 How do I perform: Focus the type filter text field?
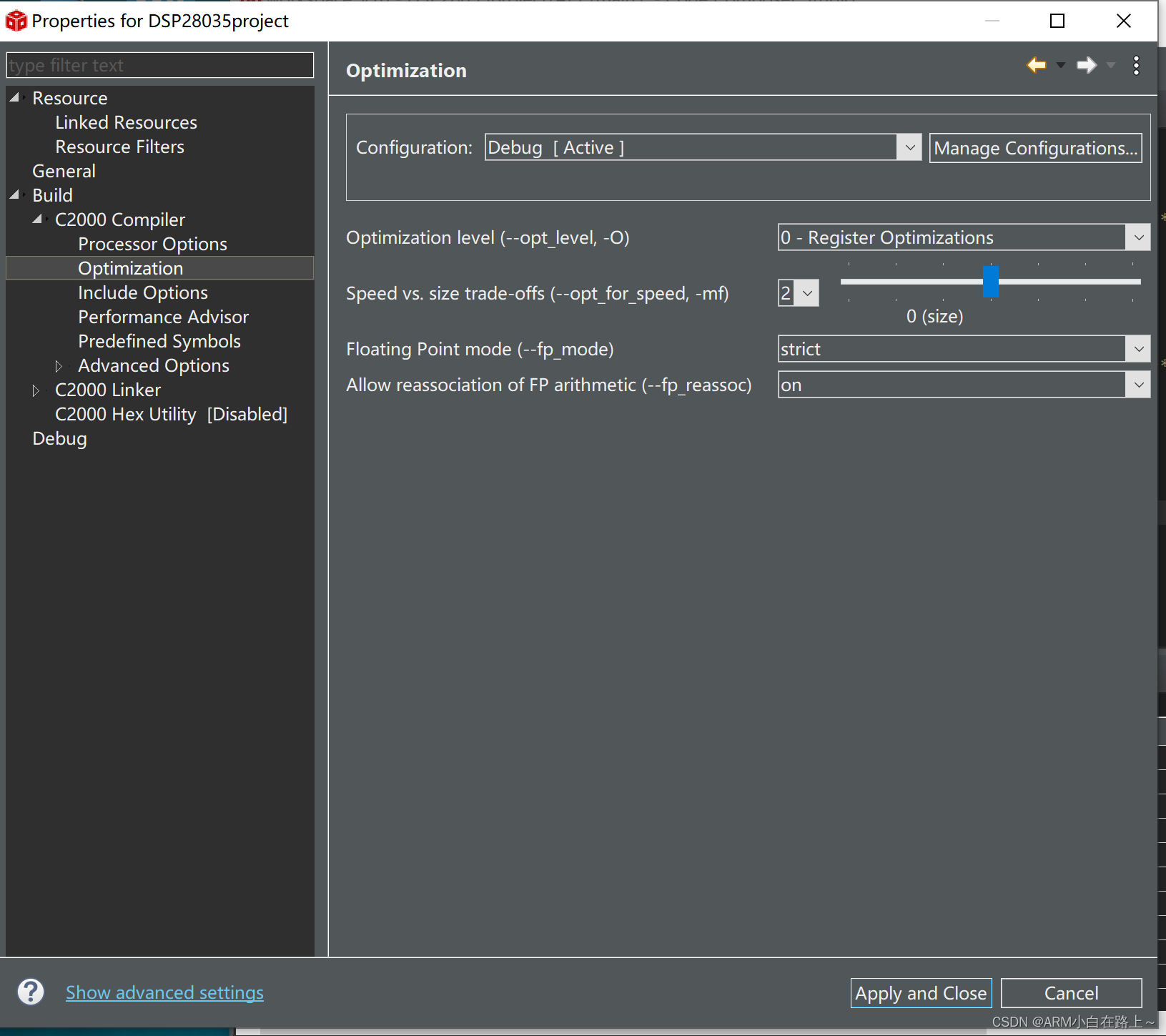coord(160,65)
